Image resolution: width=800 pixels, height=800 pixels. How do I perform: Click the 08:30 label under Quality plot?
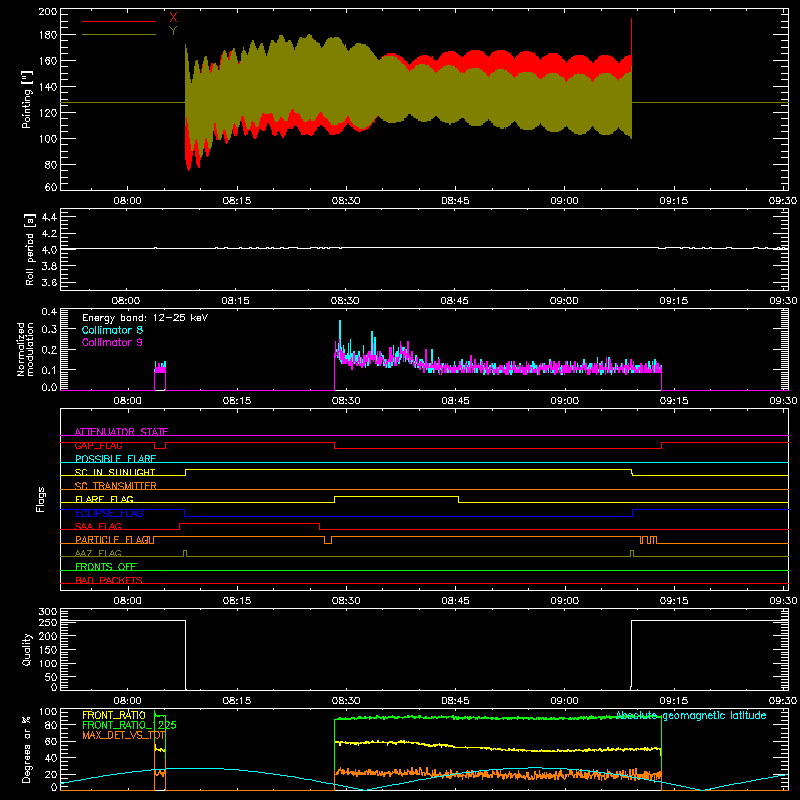[346, 701]
